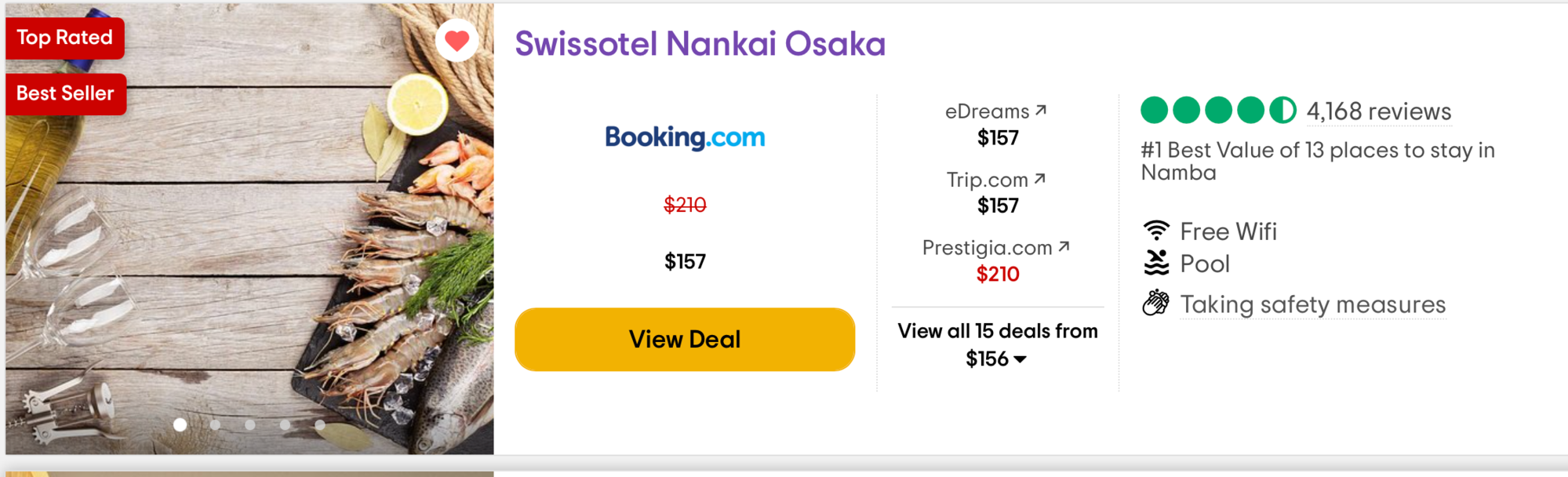Click the Pool swimmer icon
1568x477 pixels.
tap(1156, 263)
